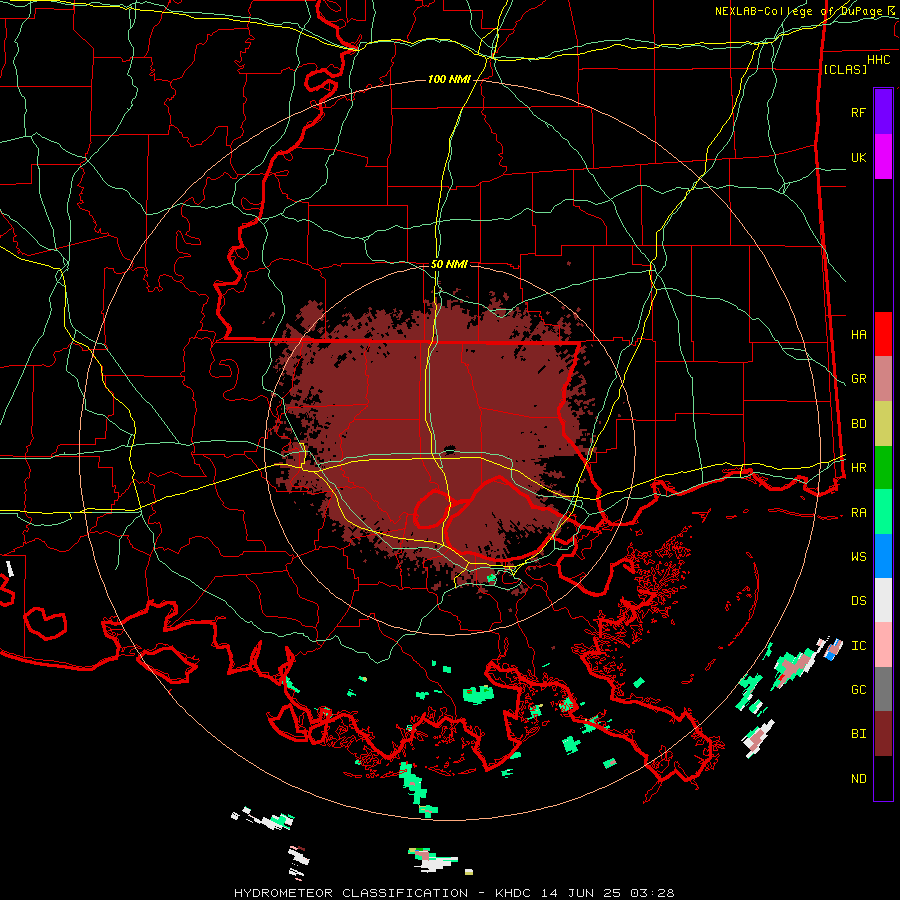Click the 'RF' legend label
This screenshot has height=900, width=900.
click(858, 112)
